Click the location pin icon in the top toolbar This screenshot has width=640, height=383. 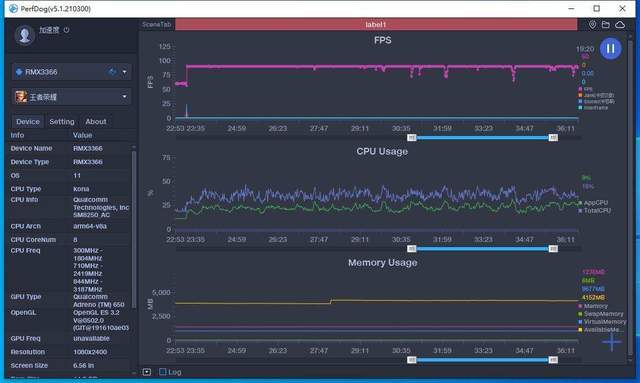(592, 24)
